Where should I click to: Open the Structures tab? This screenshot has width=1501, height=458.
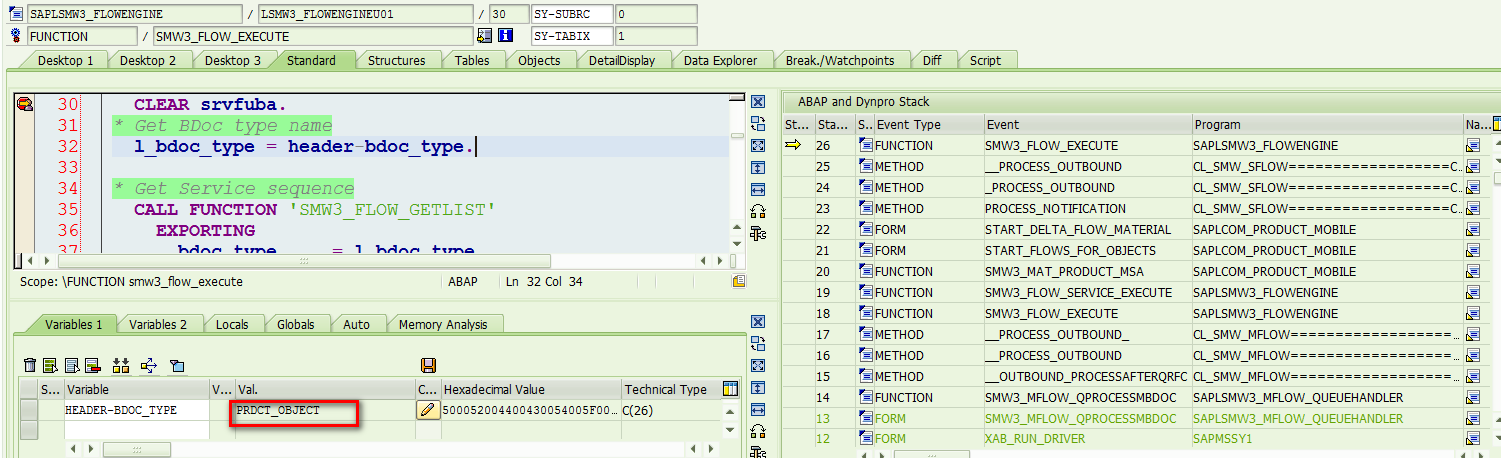click(396, 60)
